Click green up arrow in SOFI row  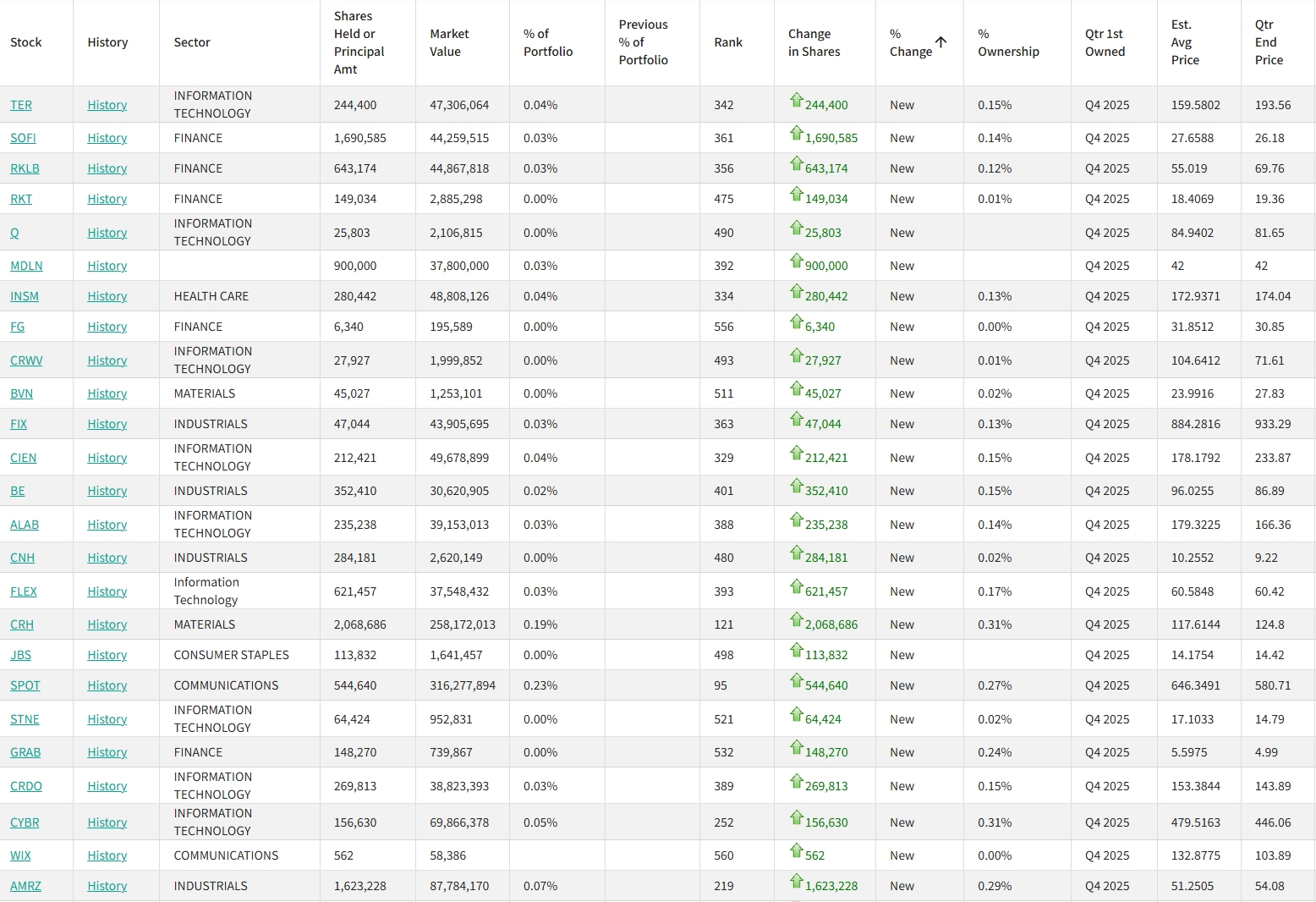pos(796,133)
